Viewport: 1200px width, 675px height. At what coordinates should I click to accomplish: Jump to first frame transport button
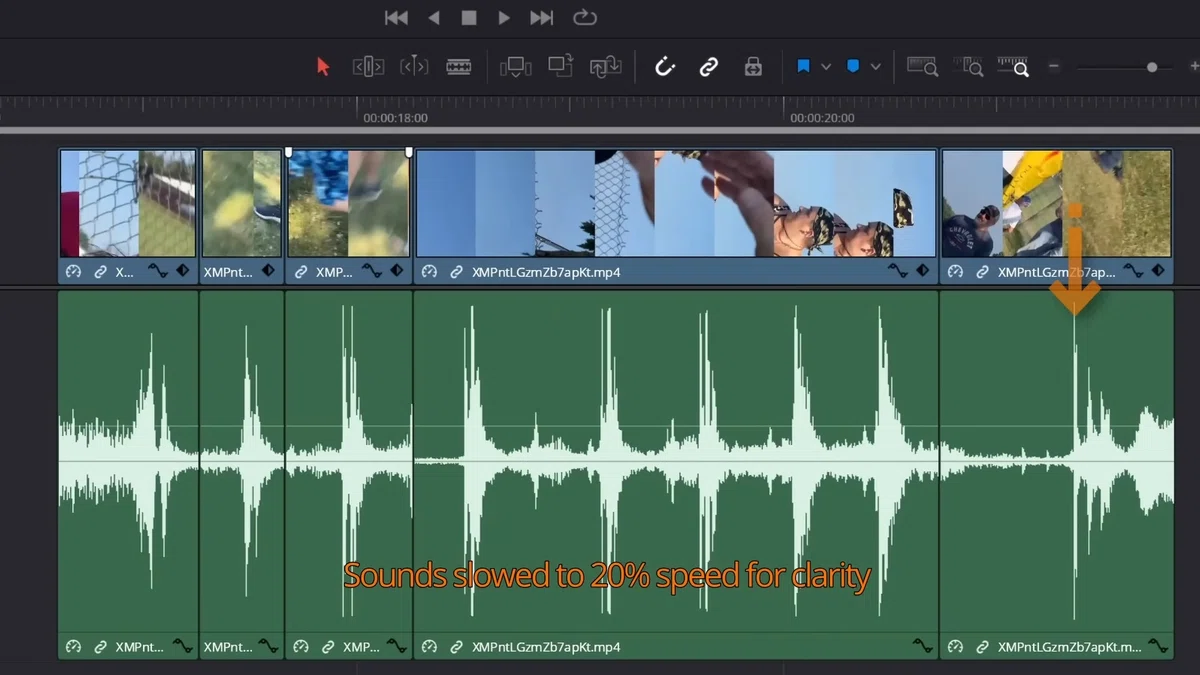tap(396, 17)
